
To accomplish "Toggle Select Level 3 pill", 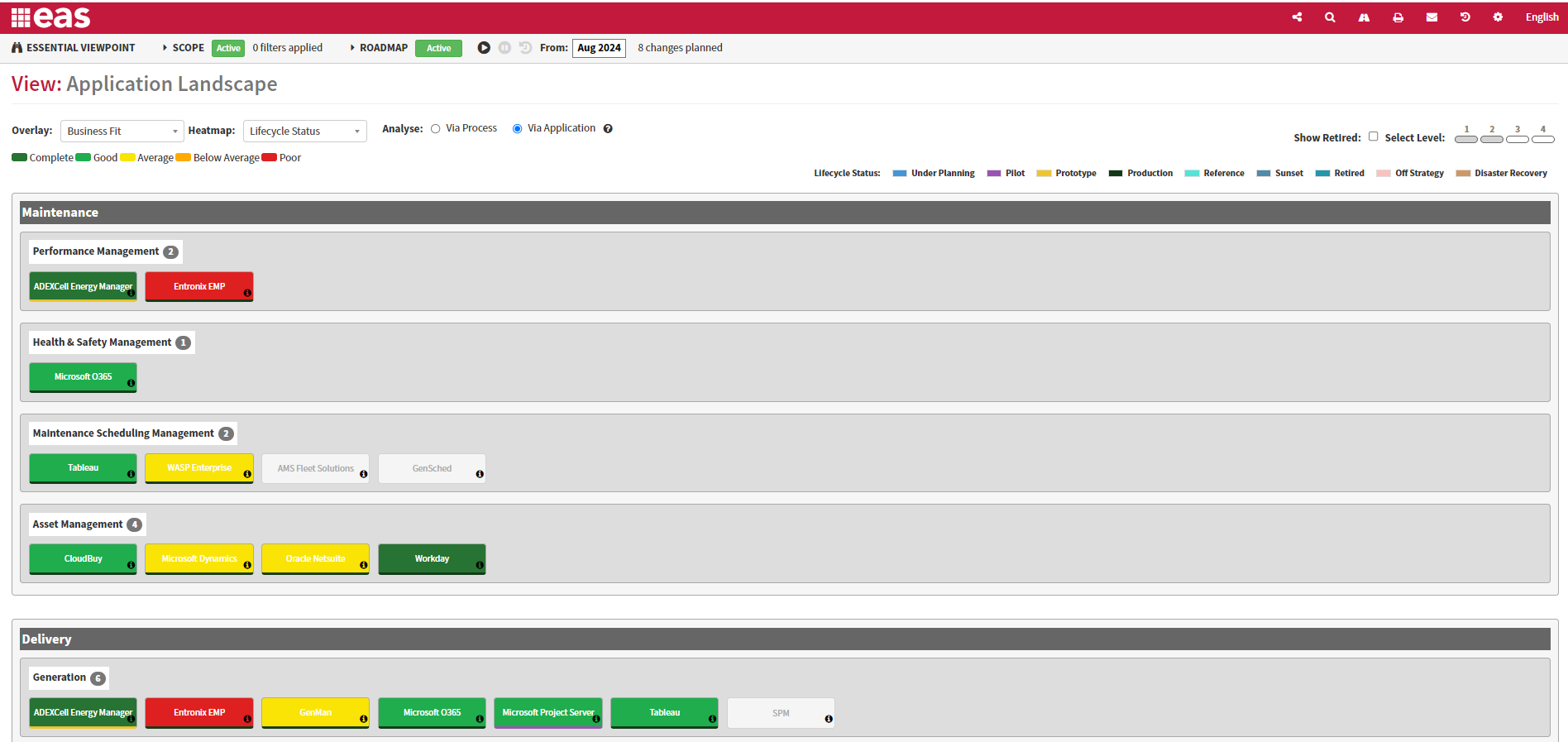I will 1518,139.
